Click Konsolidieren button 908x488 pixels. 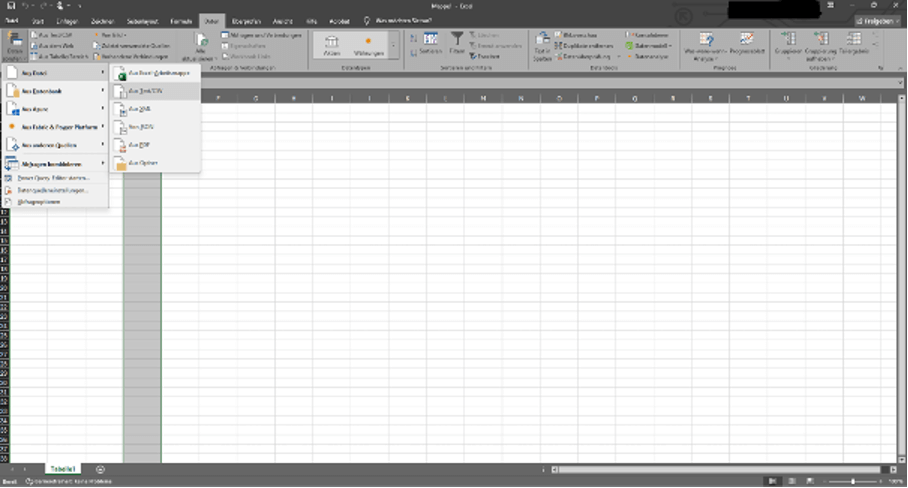click(647, 35)
